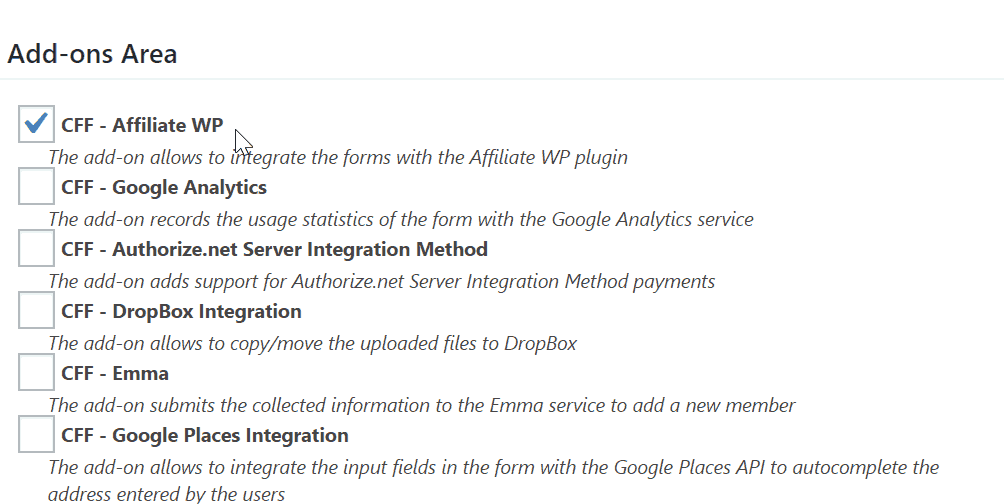Select the "CFF - Authorize.net Server Integration Method" title text
Screen dimensions: 1004x504
point(275,248)
